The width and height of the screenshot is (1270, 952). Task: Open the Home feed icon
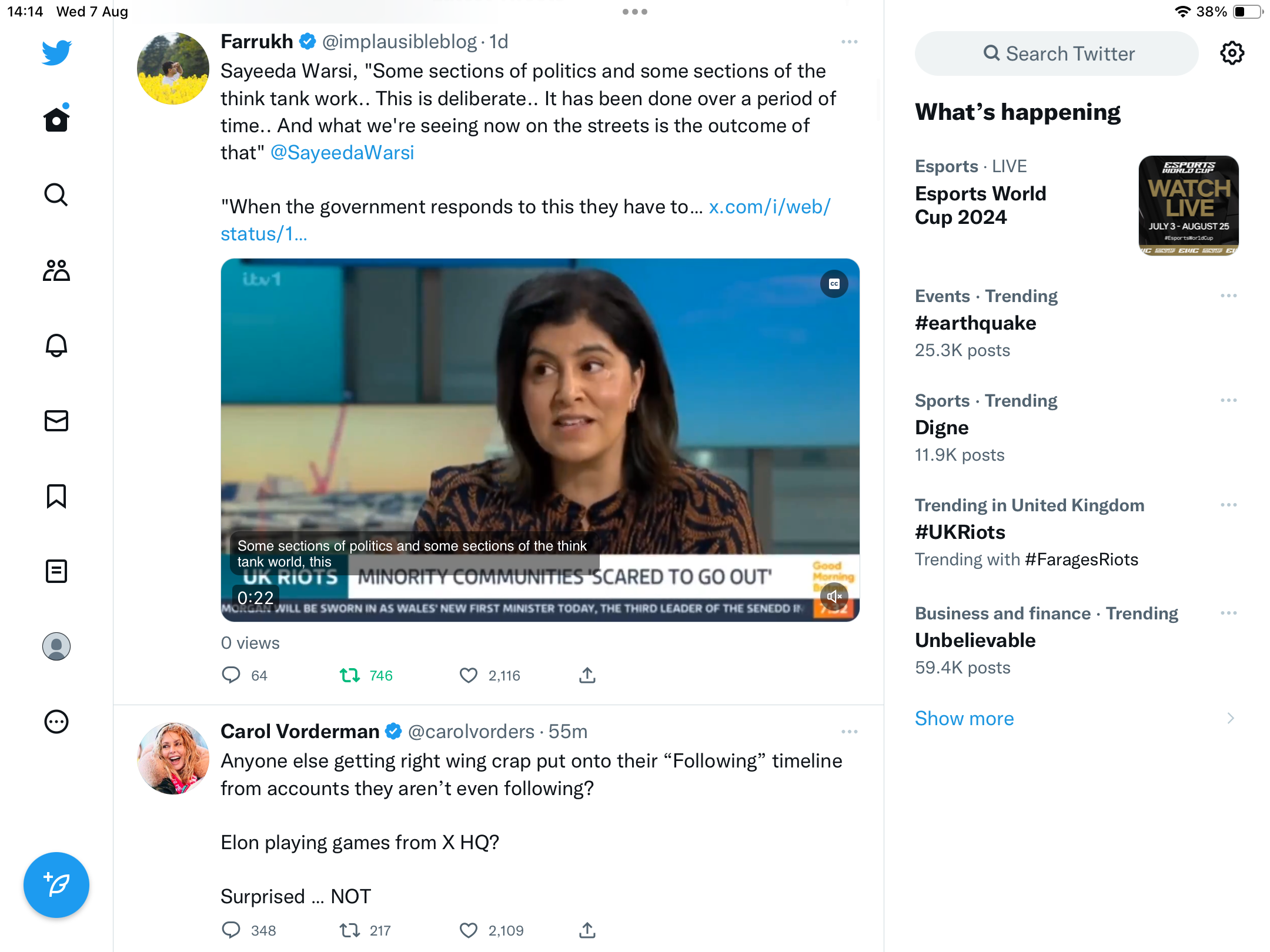tap(56, 119)
